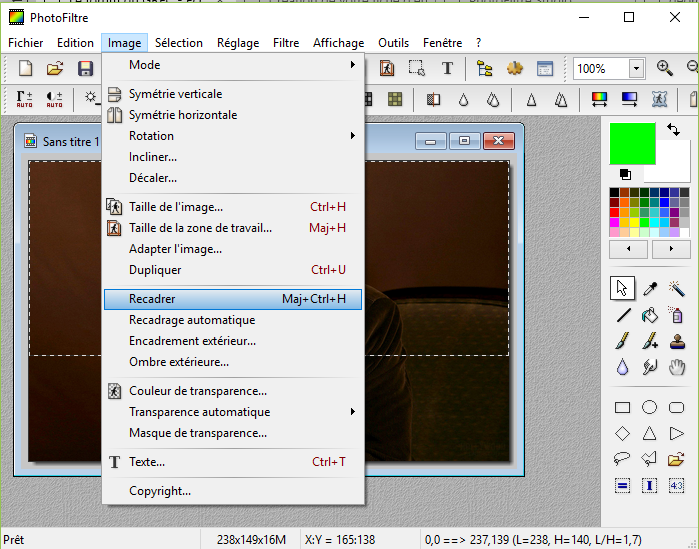Click the zoom in magnifier icon
This screenshot has width=699, height=549.
[665, 68]
